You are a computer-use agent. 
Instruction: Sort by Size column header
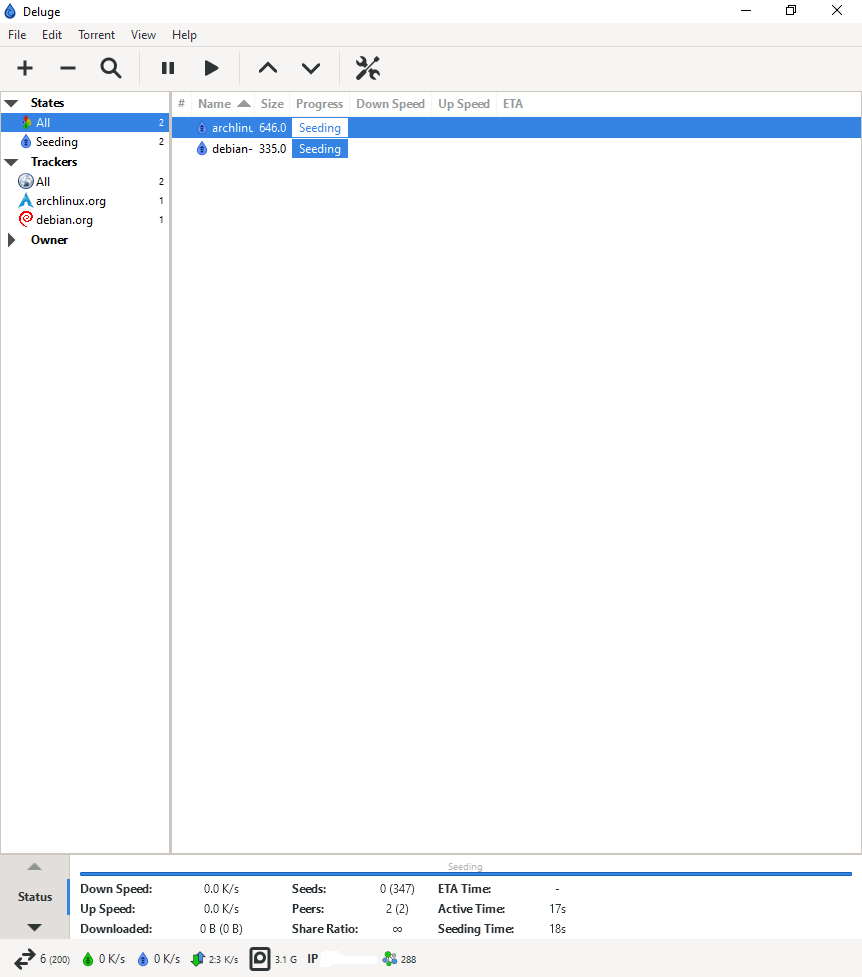[272, 103]
